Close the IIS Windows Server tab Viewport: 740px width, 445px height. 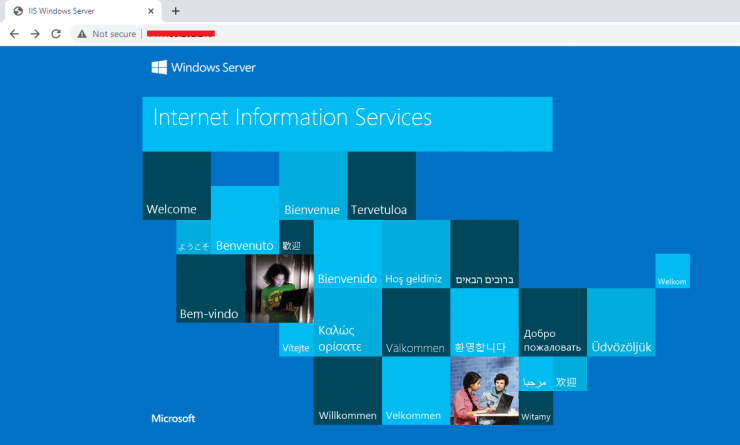click(151, 11)
